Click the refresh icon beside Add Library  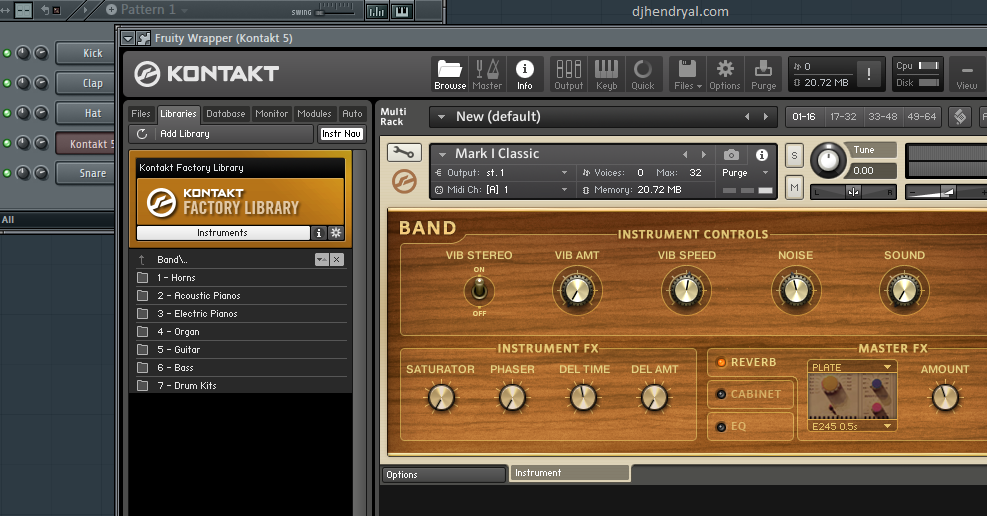(x=142, y=133)
